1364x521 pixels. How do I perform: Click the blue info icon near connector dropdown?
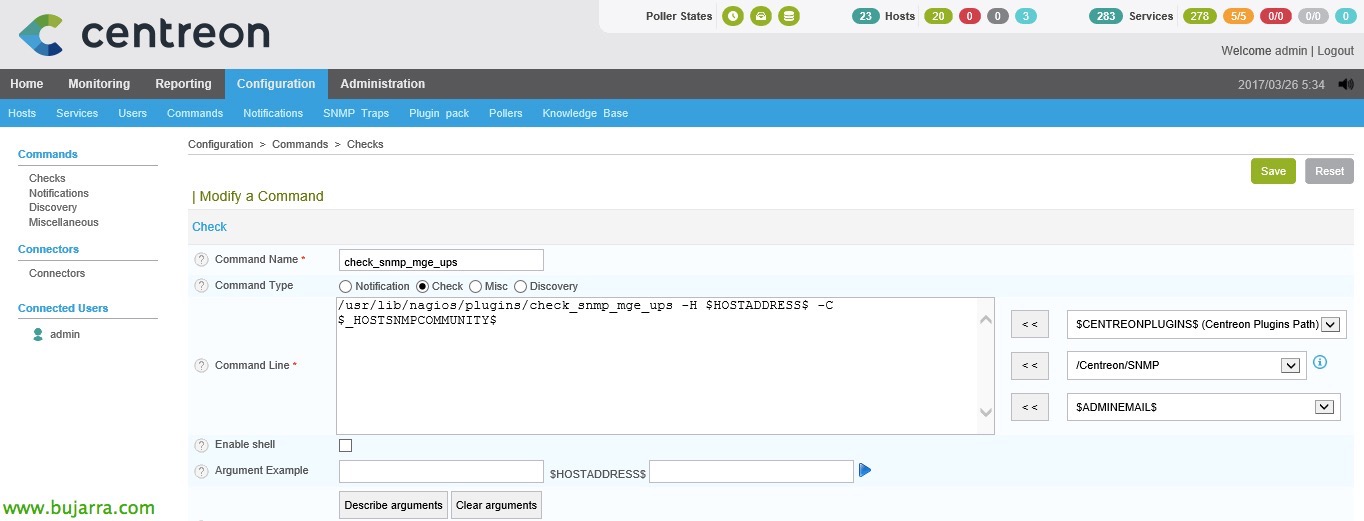point(1319,362)
